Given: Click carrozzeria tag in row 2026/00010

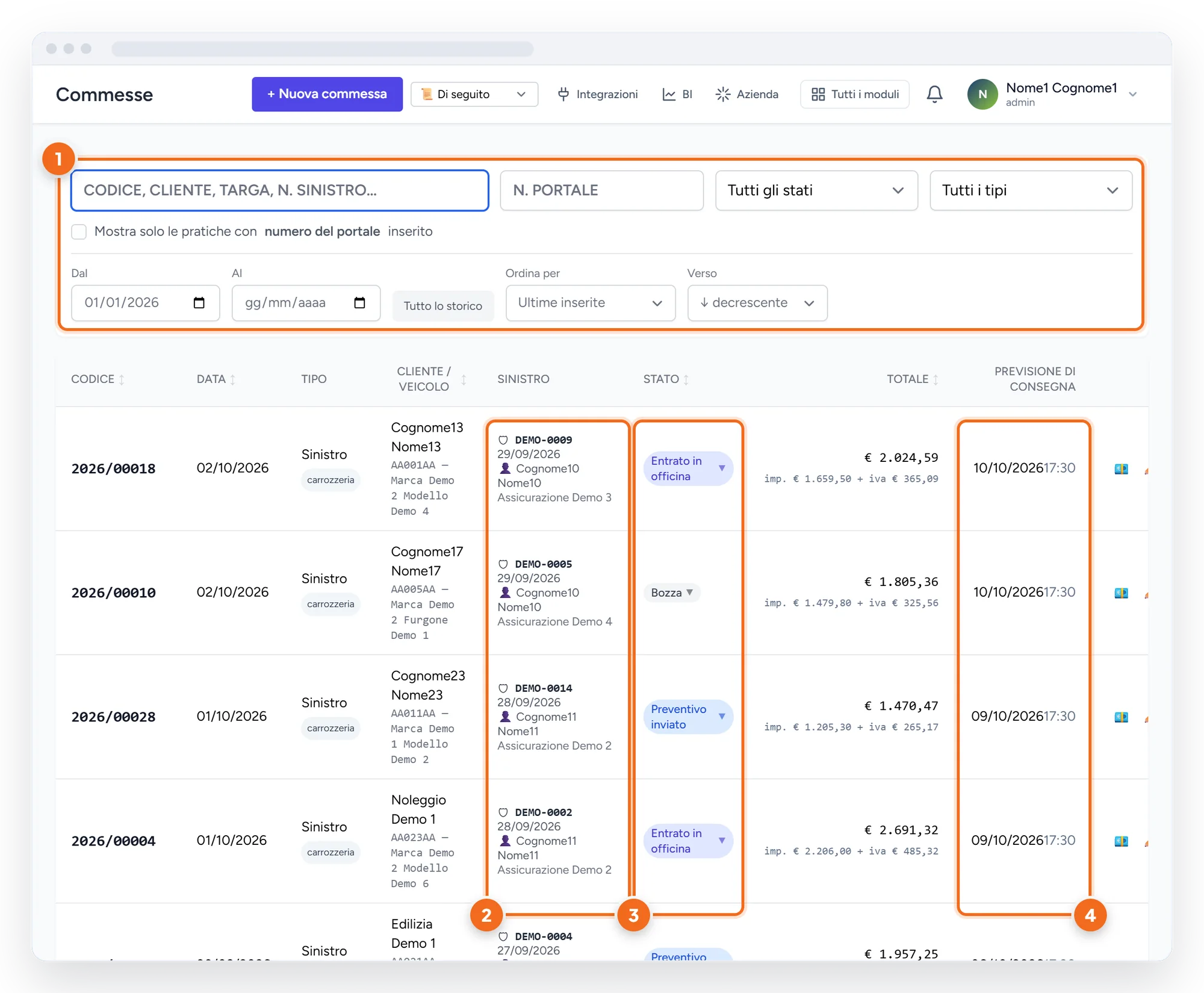Looking at the screenshot, I should pos(330,604).
